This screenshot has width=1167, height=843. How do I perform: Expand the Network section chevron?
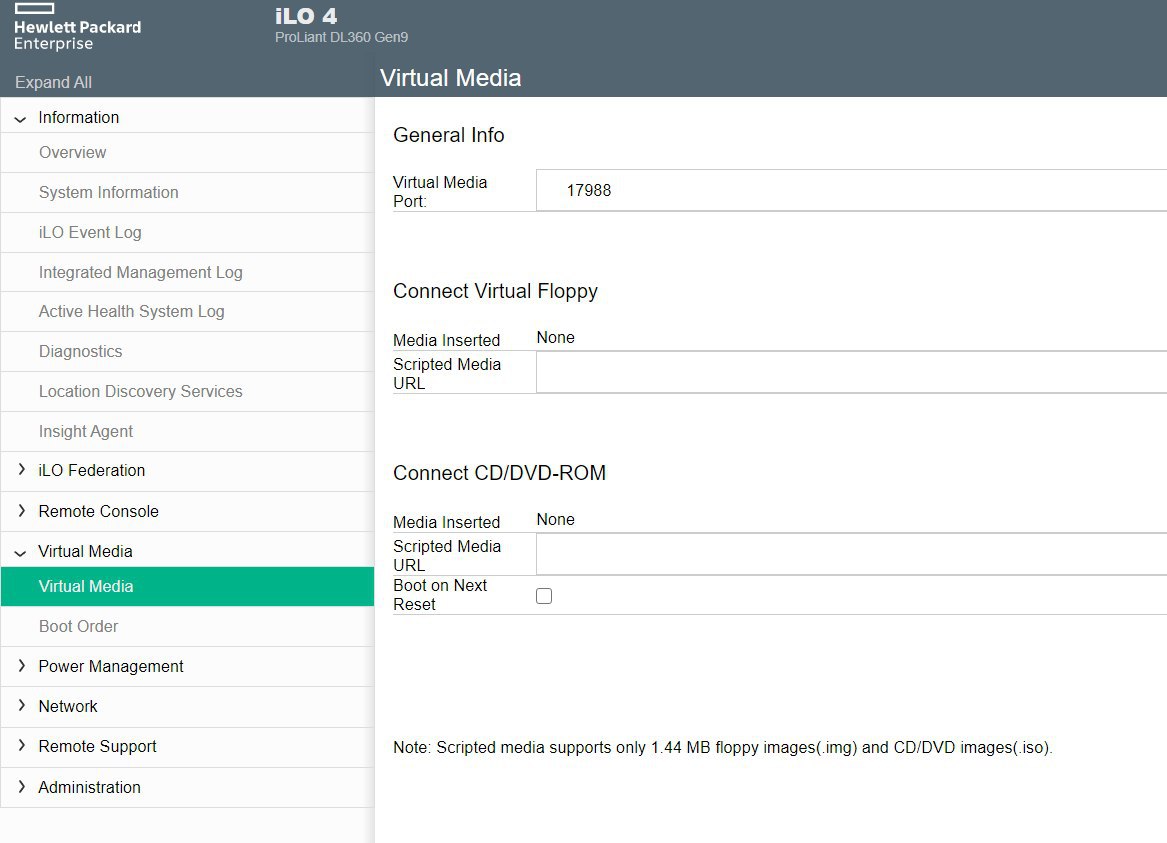coord(21,705)
